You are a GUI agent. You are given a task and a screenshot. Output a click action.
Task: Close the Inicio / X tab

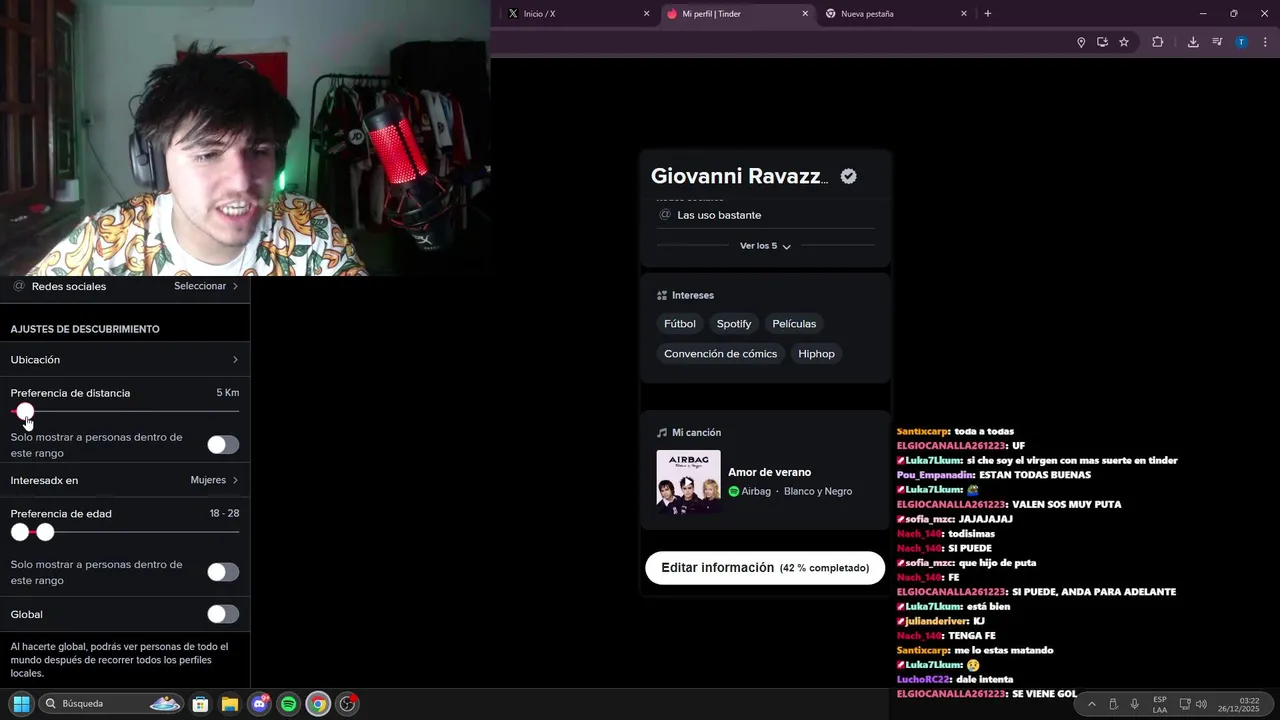646,14
